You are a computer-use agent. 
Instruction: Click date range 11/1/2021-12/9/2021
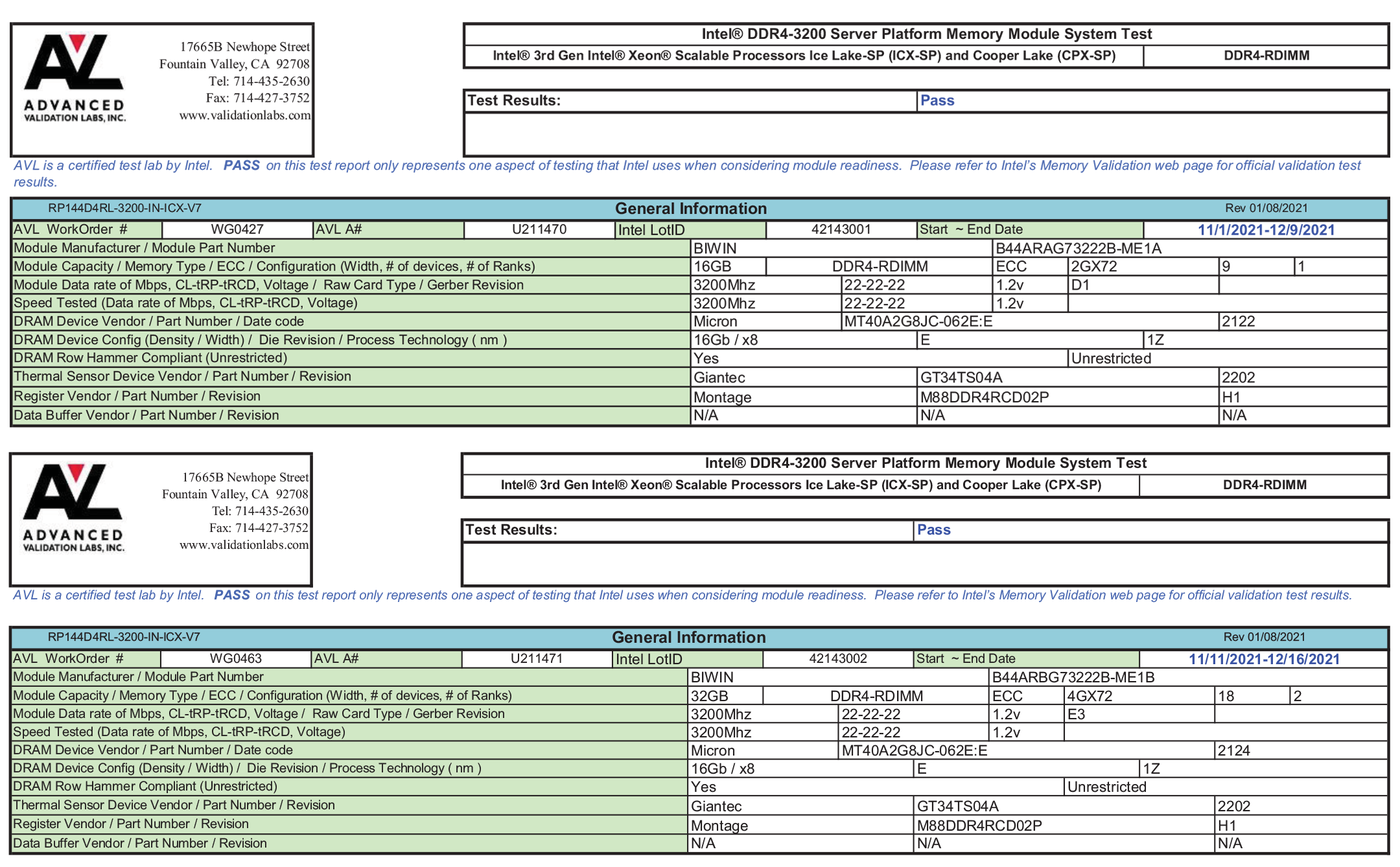coord(1265,230)
